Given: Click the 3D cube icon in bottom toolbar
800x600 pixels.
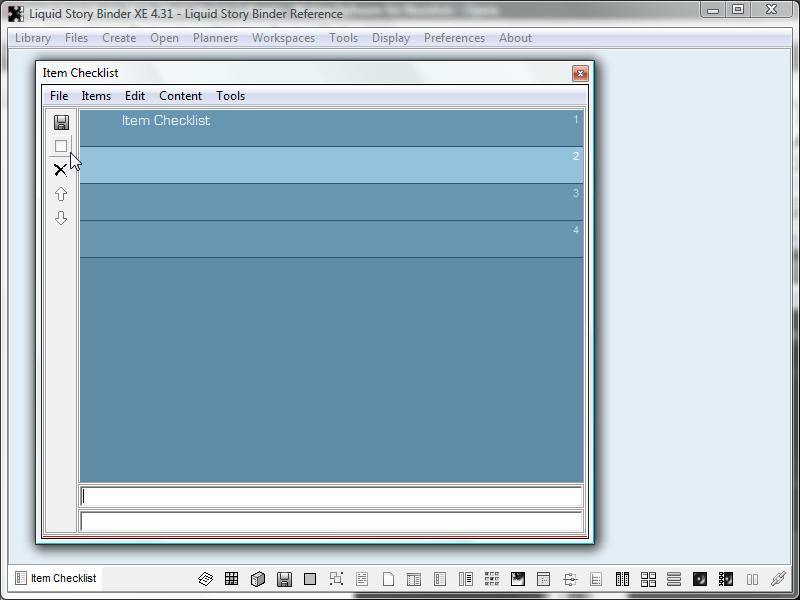Looking at the screenshot, I should point(258,579).
